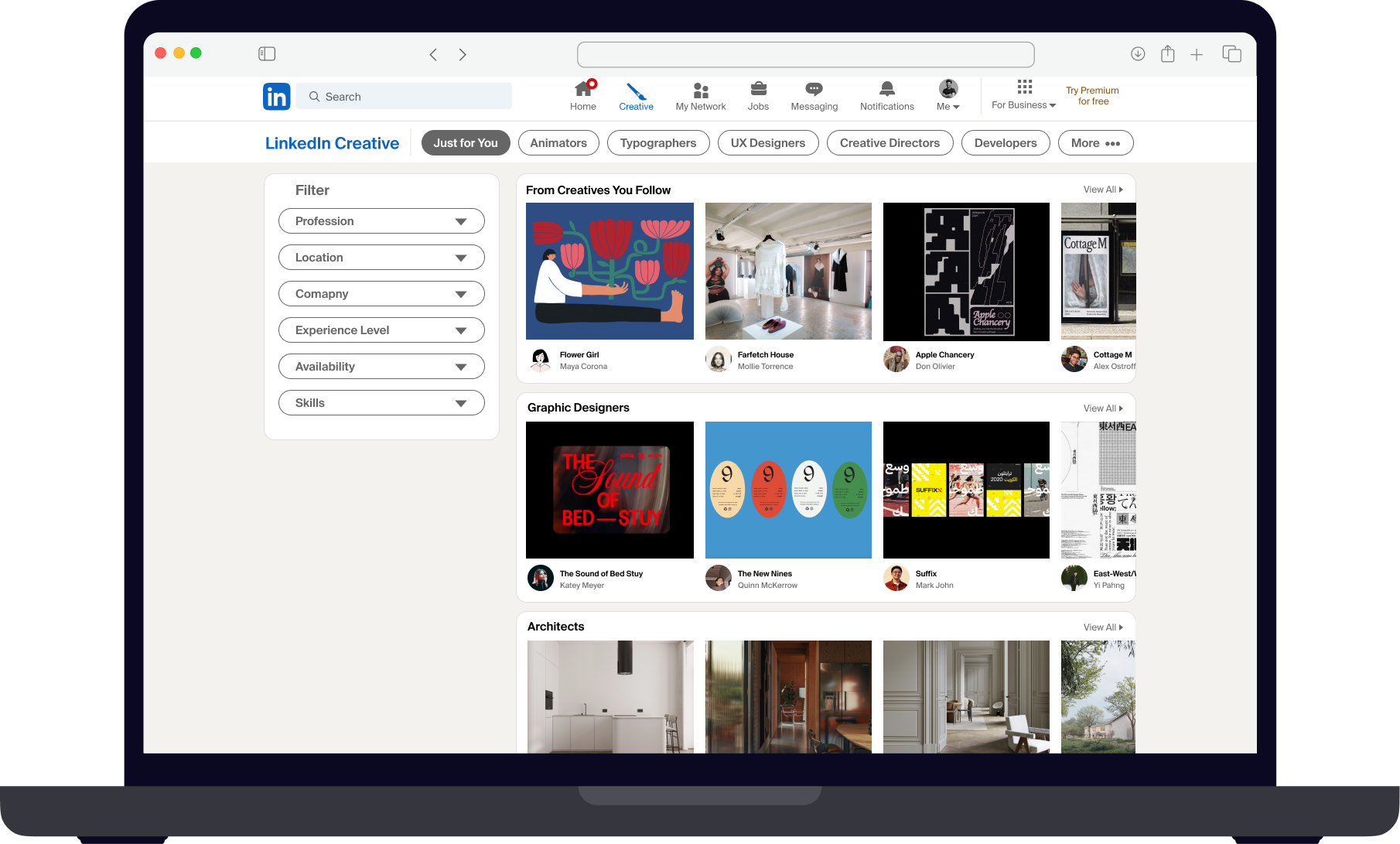Viewport: 1400px width, 844px height.
Task: Click Quinn McKerrow's avatar
Action: click(x=719, y=578)
